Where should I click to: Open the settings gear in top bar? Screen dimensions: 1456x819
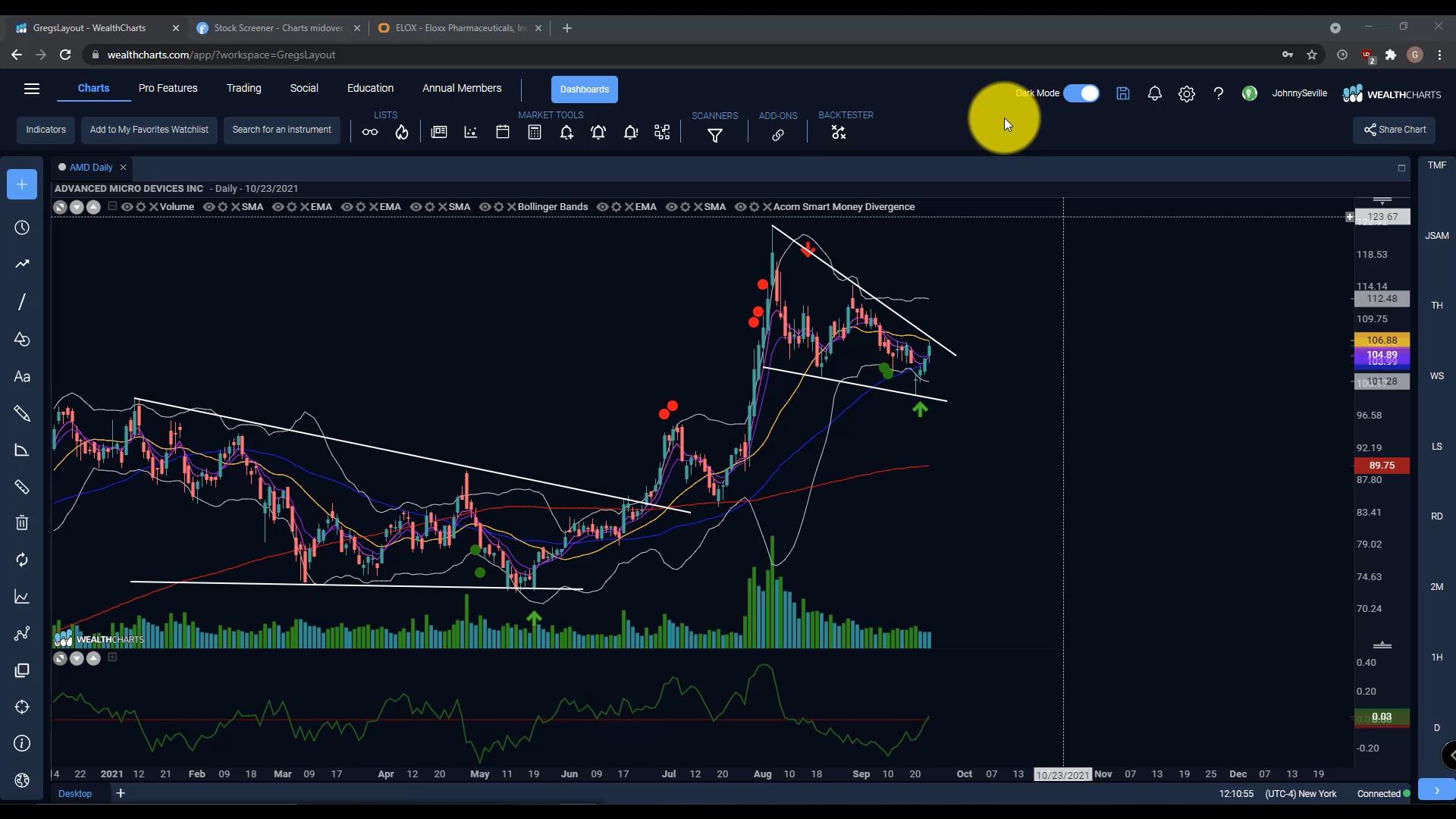[1187, 94]
